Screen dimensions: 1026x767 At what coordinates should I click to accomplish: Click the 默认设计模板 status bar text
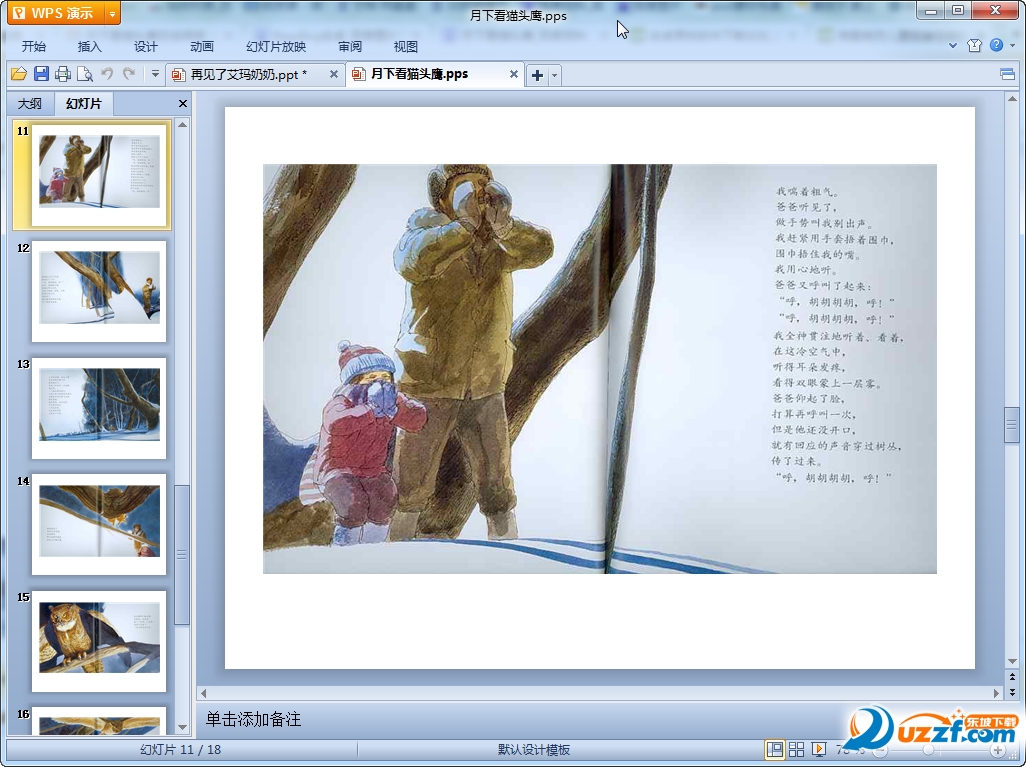point(533,749)
